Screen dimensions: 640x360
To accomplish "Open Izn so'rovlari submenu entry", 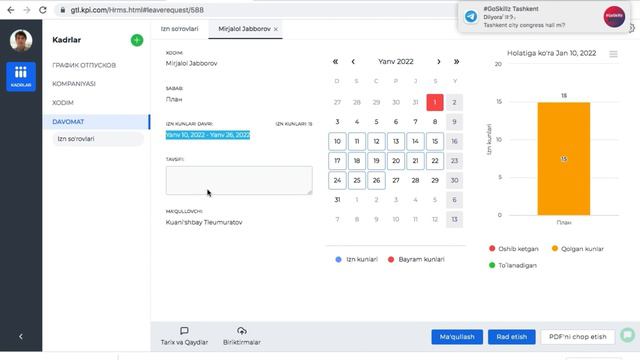I will (98, 139).
